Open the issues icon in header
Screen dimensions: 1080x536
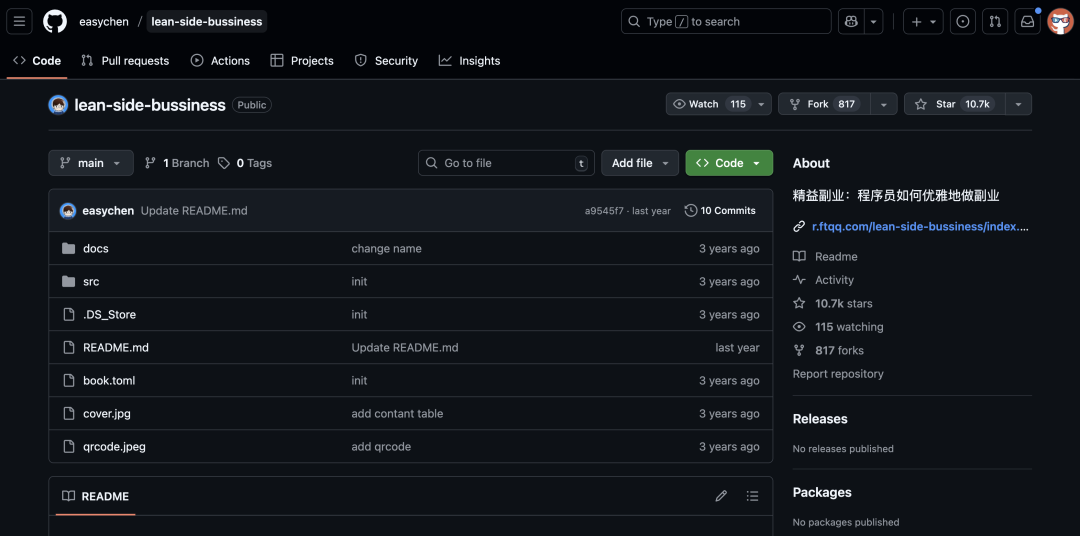963,21
